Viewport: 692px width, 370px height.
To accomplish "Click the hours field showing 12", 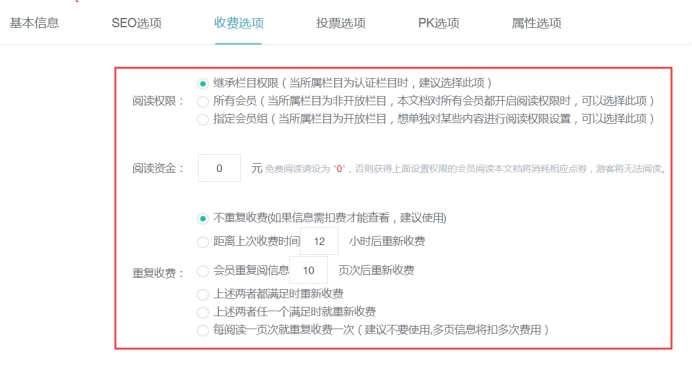I will pyautogui.click(x=320, y=241).
